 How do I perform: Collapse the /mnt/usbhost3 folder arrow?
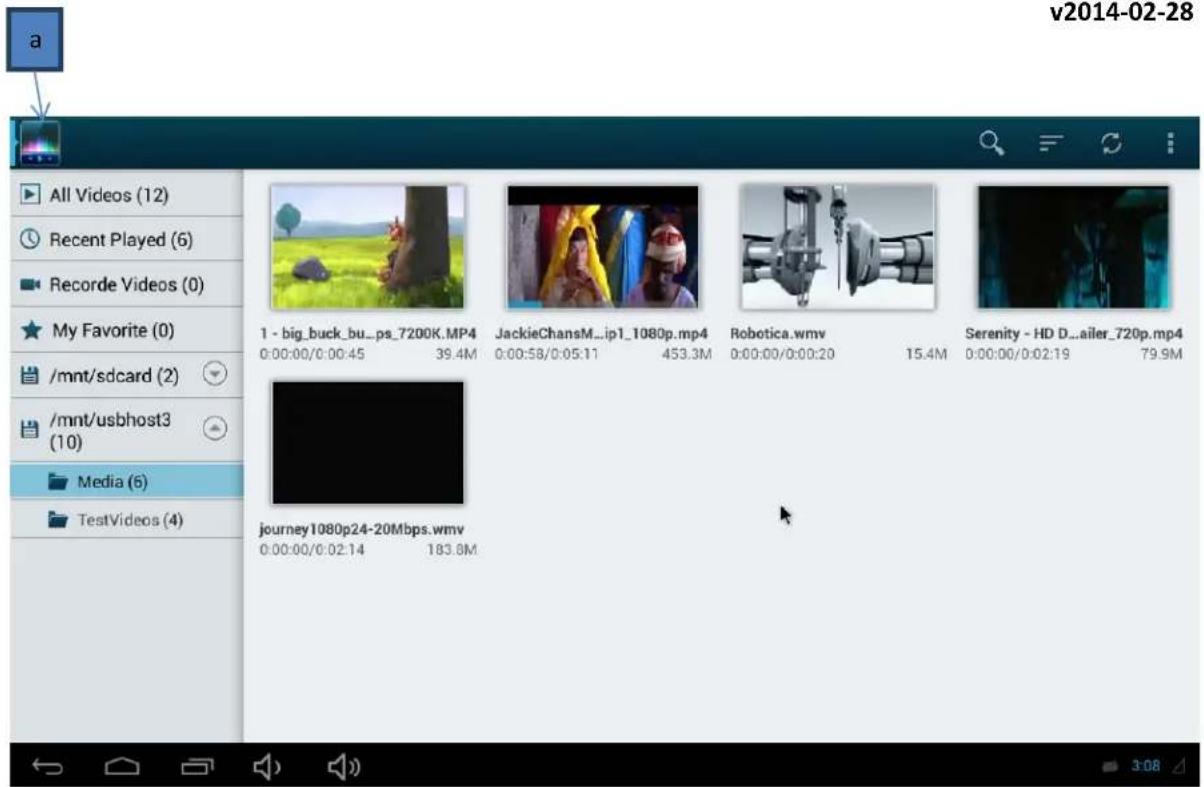coord(215,427)
